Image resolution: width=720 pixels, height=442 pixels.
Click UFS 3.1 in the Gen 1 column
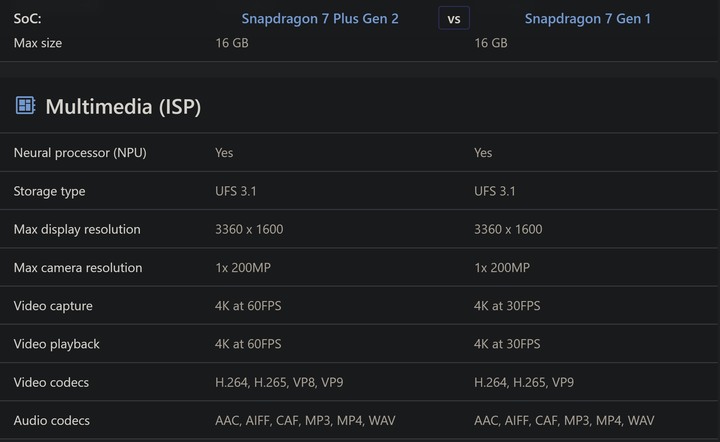[x=495, y=191]
